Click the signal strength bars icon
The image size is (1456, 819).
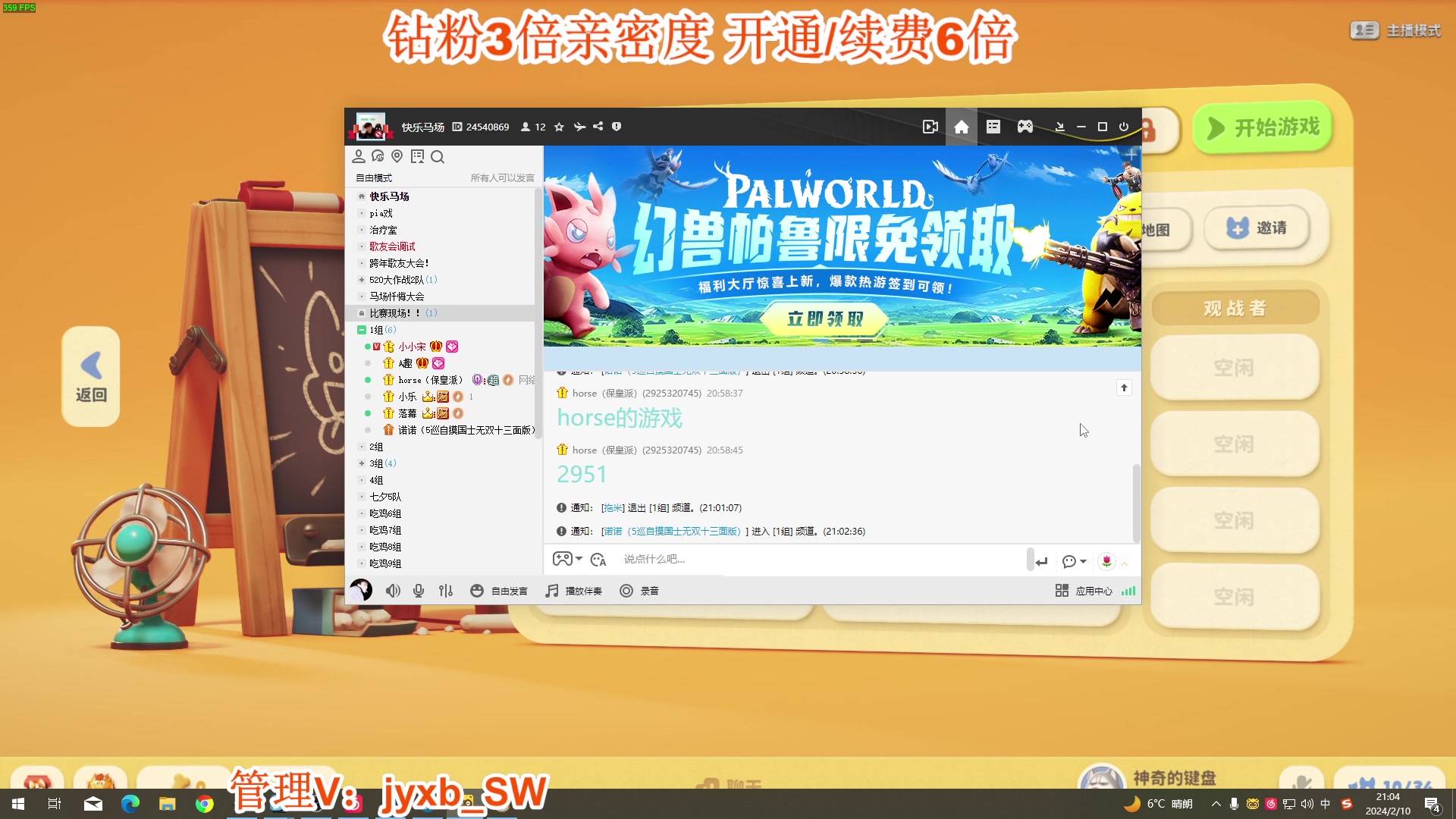click(1128, 591)
